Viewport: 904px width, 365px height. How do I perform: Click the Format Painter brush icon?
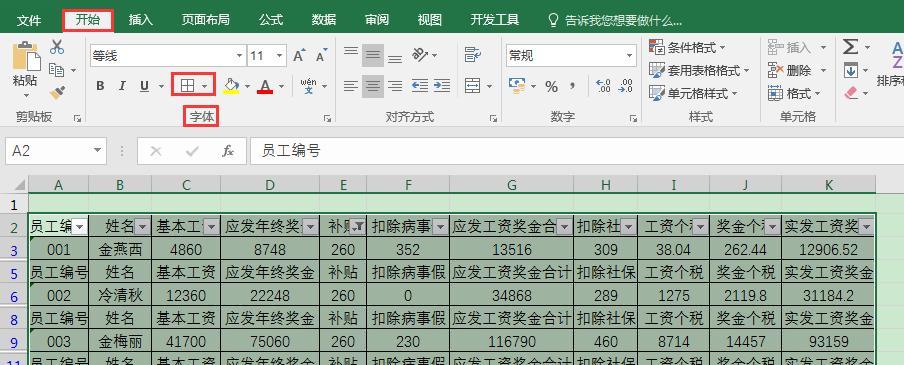coord(57,92)
